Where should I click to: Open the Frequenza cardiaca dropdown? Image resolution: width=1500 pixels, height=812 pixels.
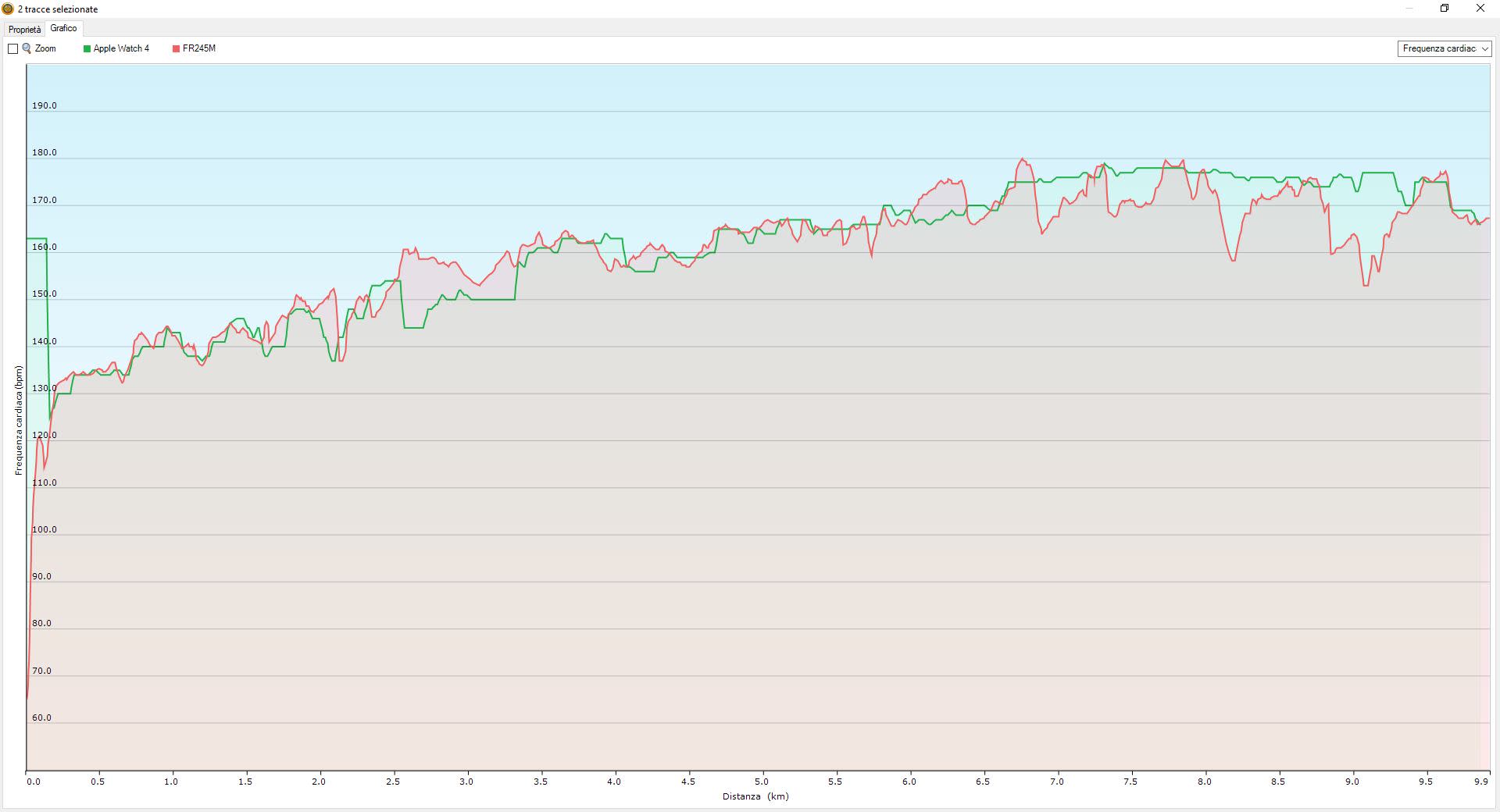click(x=1445, y=48)
